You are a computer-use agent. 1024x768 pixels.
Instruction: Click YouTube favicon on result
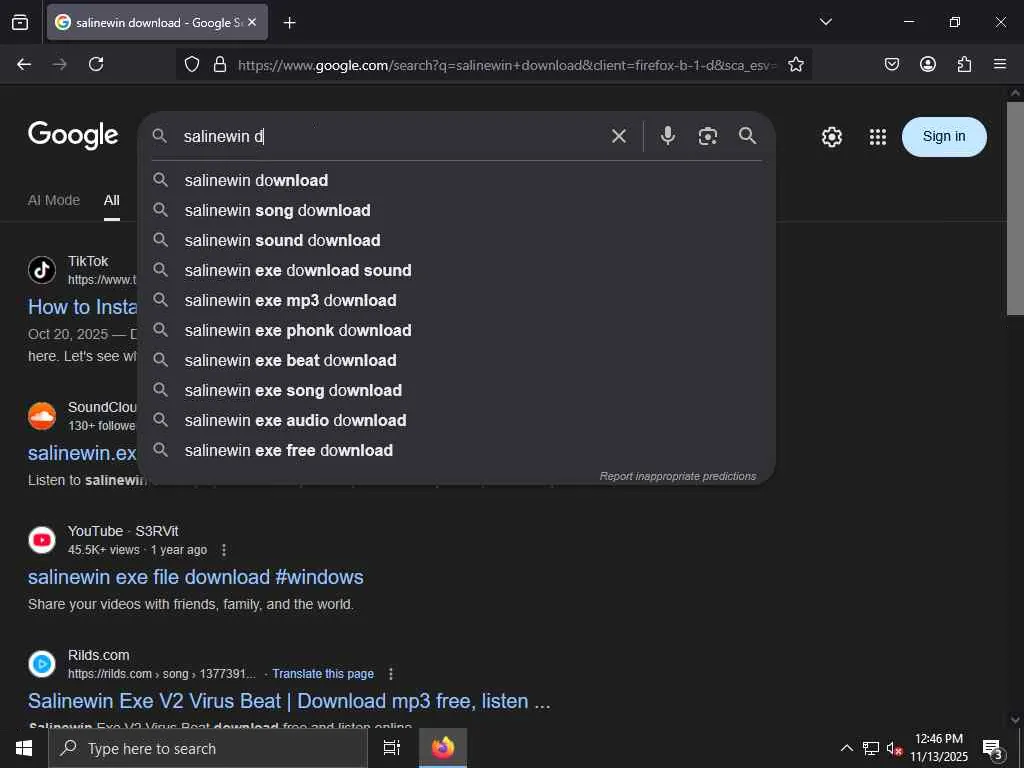[x=42, y=539]
